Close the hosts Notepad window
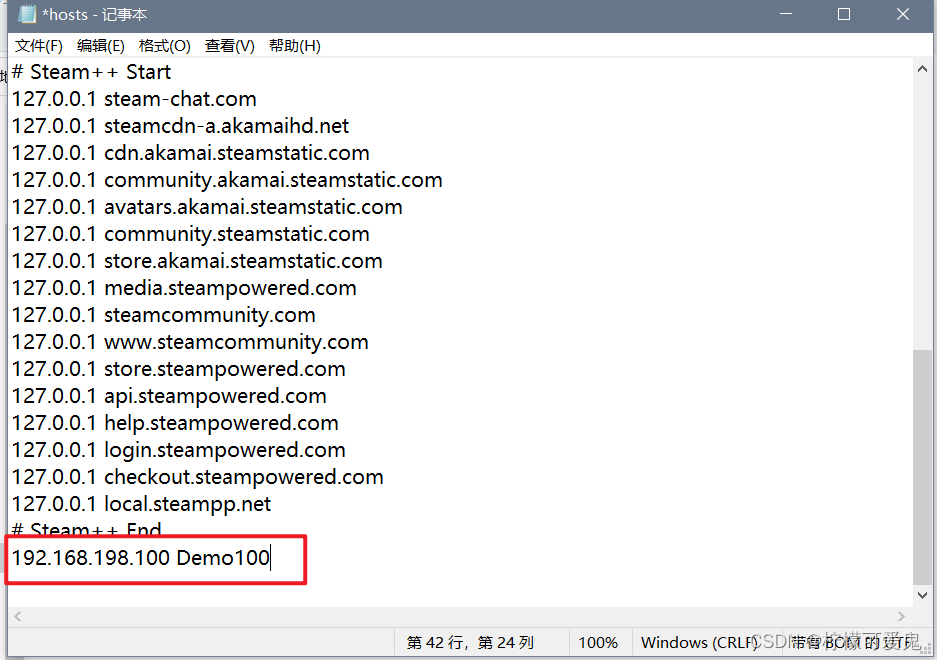 click(902, 14)
